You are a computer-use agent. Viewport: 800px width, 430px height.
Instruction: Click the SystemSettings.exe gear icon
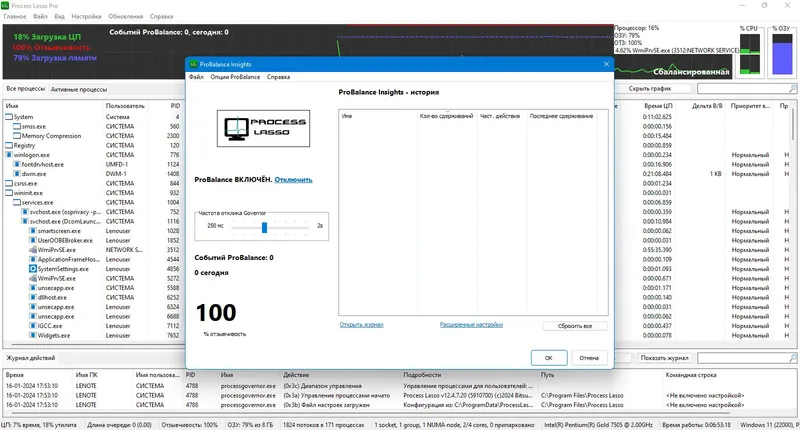pyautogui.click(x=33, y=269)
